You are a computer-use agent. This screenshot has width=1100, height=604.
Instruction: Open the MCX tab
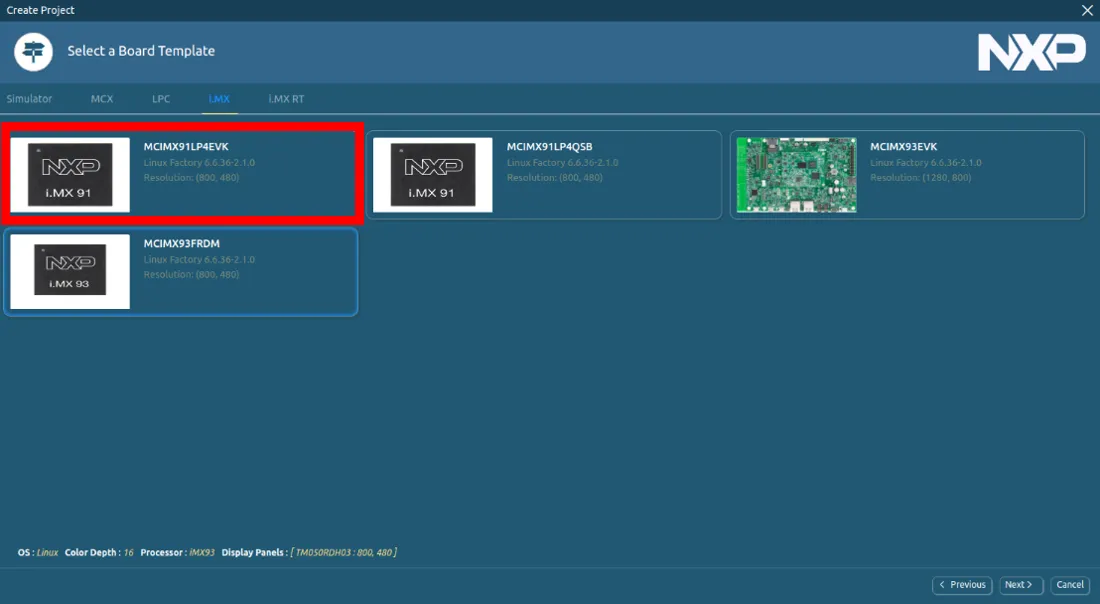(102, 99)
